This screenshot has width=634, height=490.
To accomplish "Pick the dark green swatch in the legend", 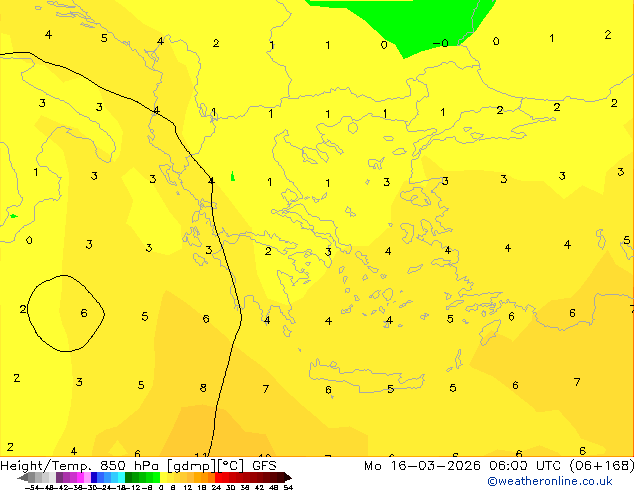I will pyautogui.click(x=129, y=478).
